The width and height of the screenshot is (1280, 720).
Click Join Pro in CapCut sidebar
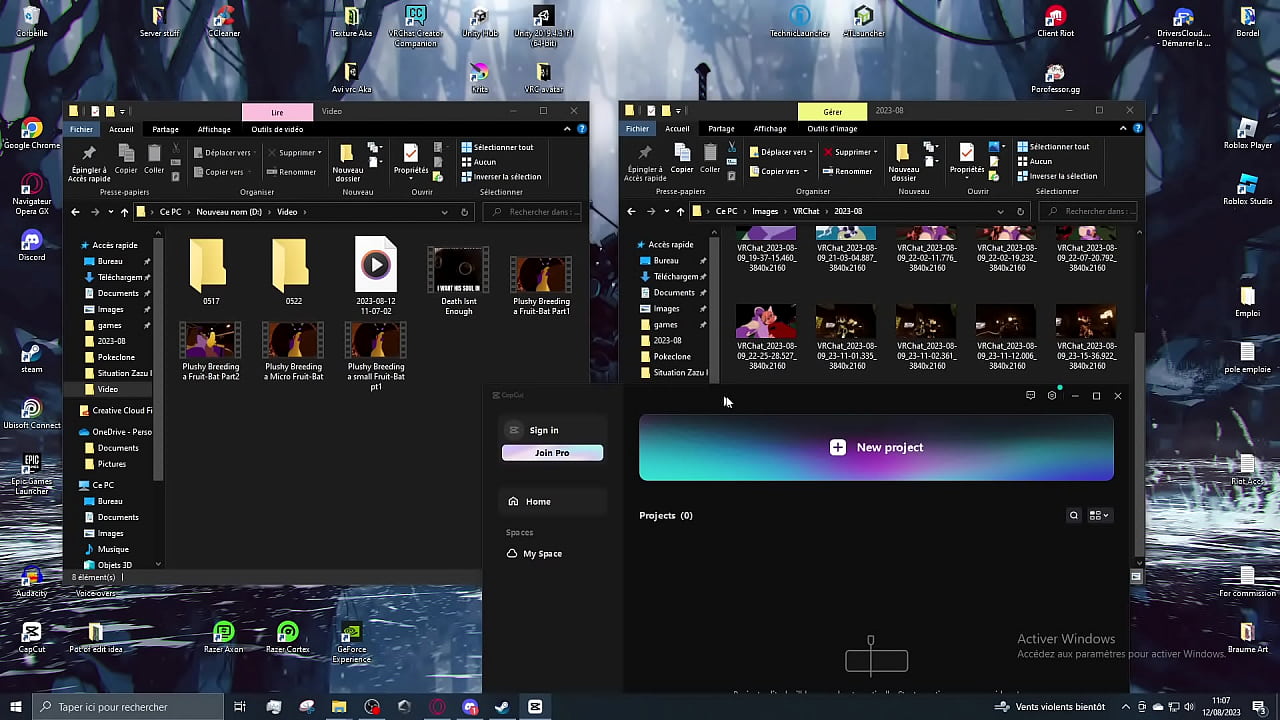(552, 453)
